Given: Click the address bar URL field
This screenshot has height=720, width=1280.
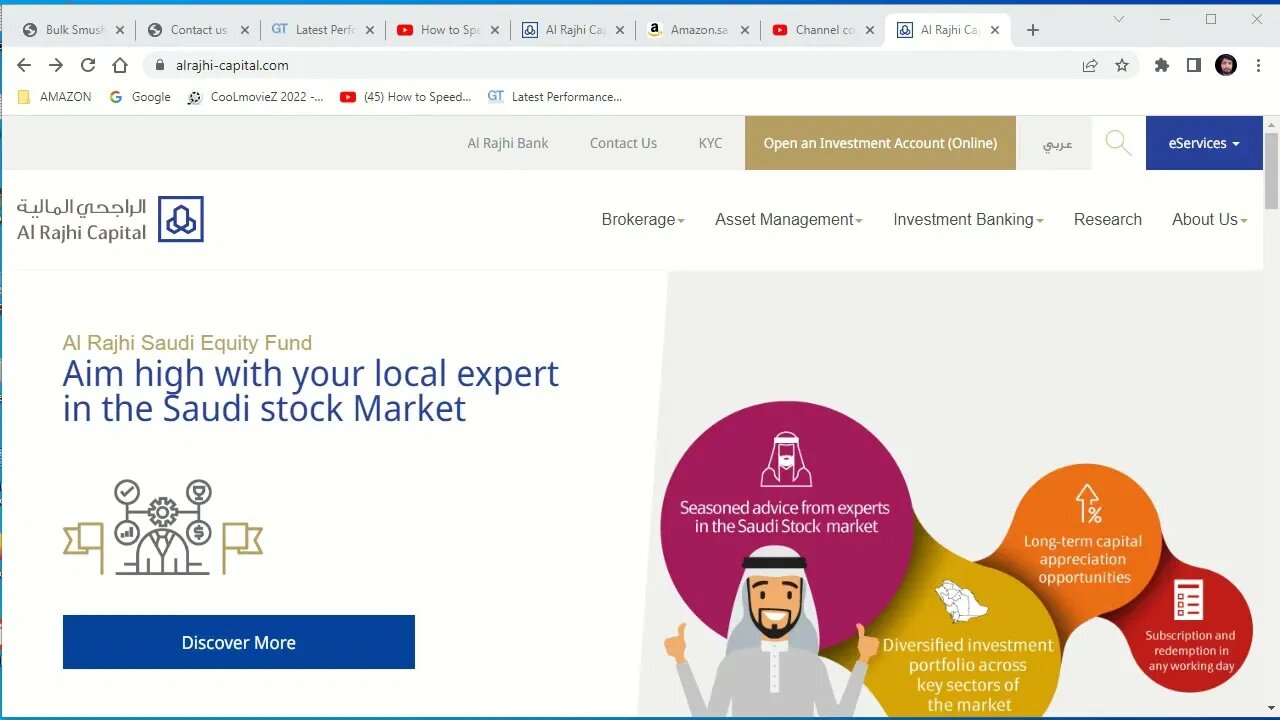Looking at the screenshot, I should pos(610,65).
